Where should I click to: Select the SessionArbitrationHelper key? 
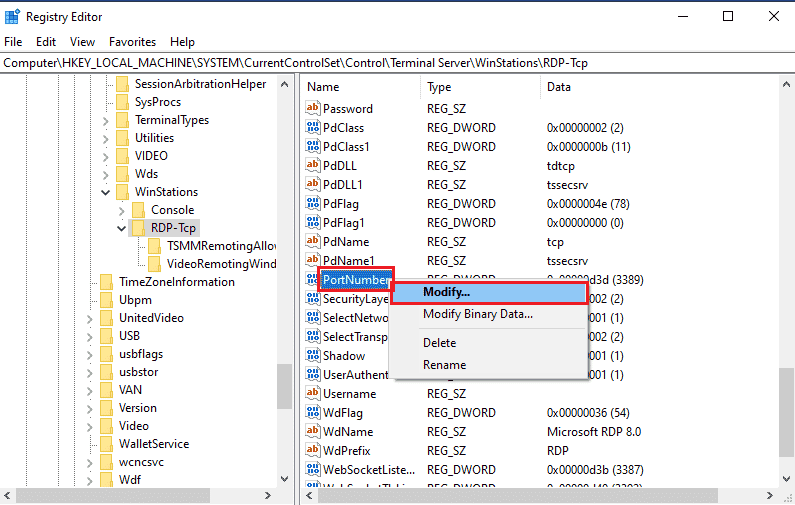pos(200,84)
